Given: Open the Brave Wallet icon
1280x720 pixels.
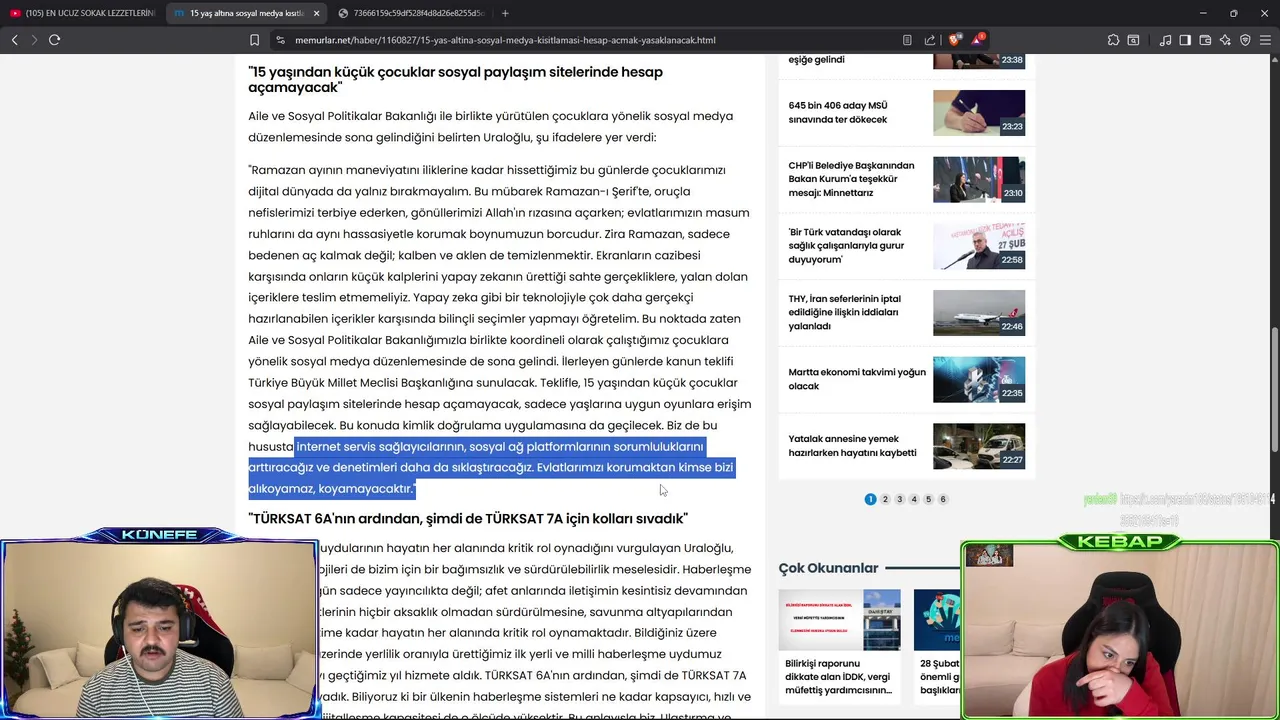Looking at the screenshot, I should tap(1205, 40).
